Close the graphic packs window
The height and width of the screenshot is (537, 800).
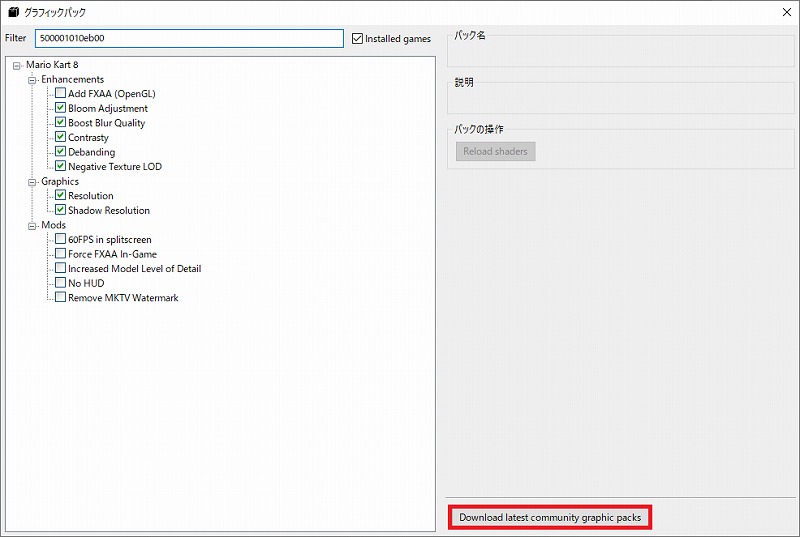(x=787, y=12)
